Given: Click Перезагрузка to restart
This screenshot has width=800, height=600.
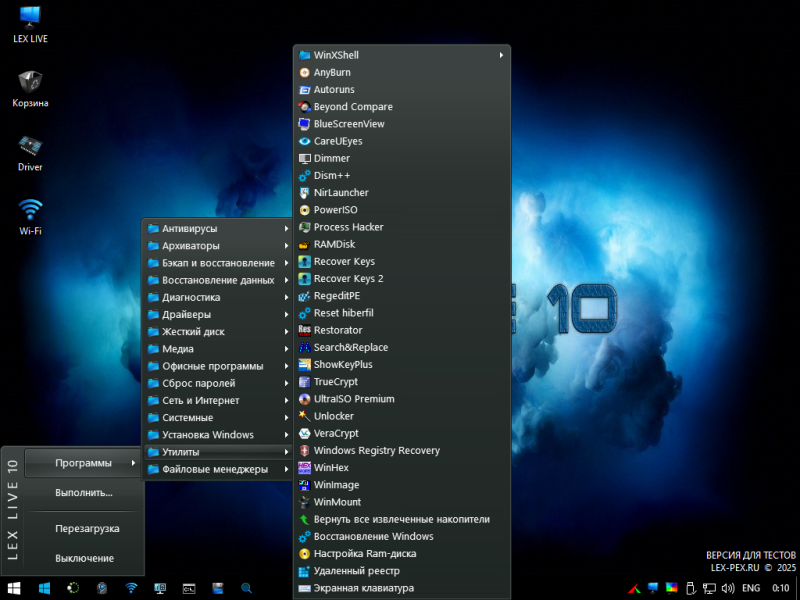Looking at the screenshot, I should tap(87, 528).
